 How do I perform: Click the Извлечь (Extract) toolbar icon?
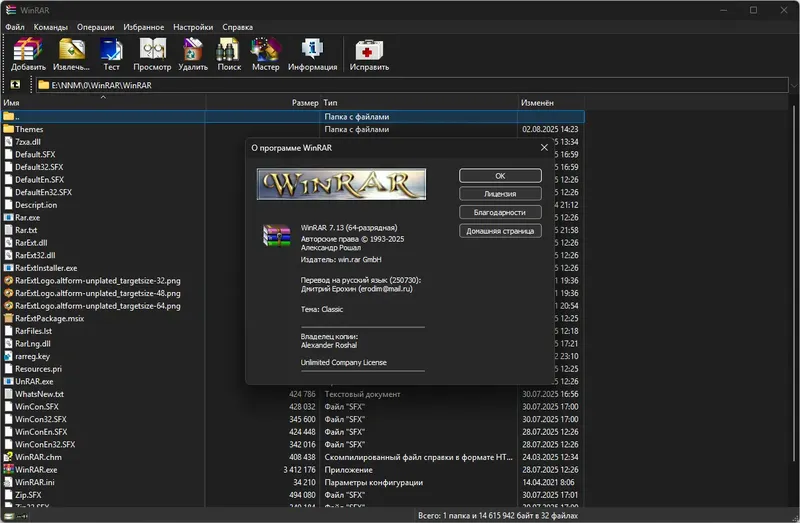[x=71, y=54]
